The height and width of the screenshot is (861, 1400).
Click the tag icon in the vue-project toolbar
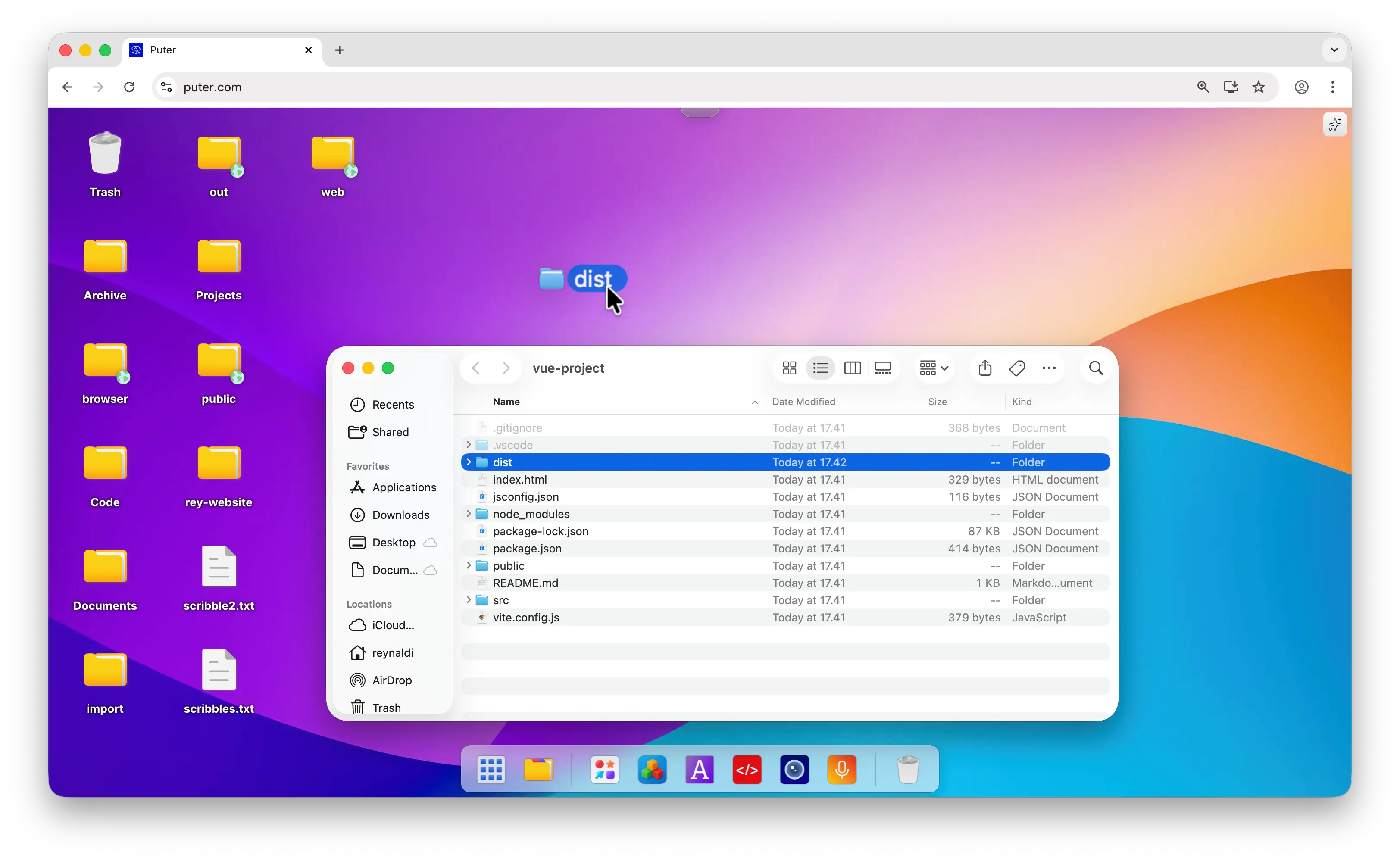(1017, 368)
